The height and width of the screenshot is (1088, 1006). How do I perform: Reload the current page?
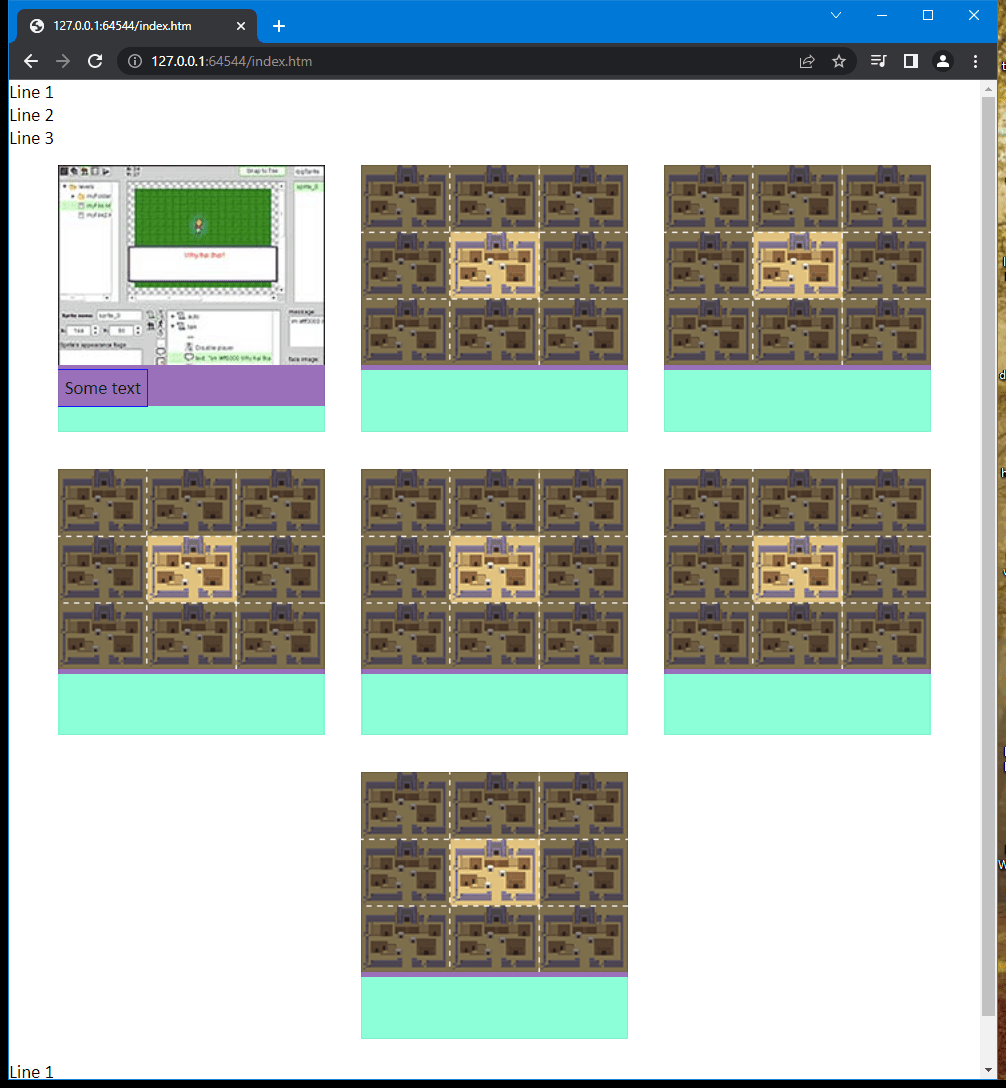[x=95, y=61]
